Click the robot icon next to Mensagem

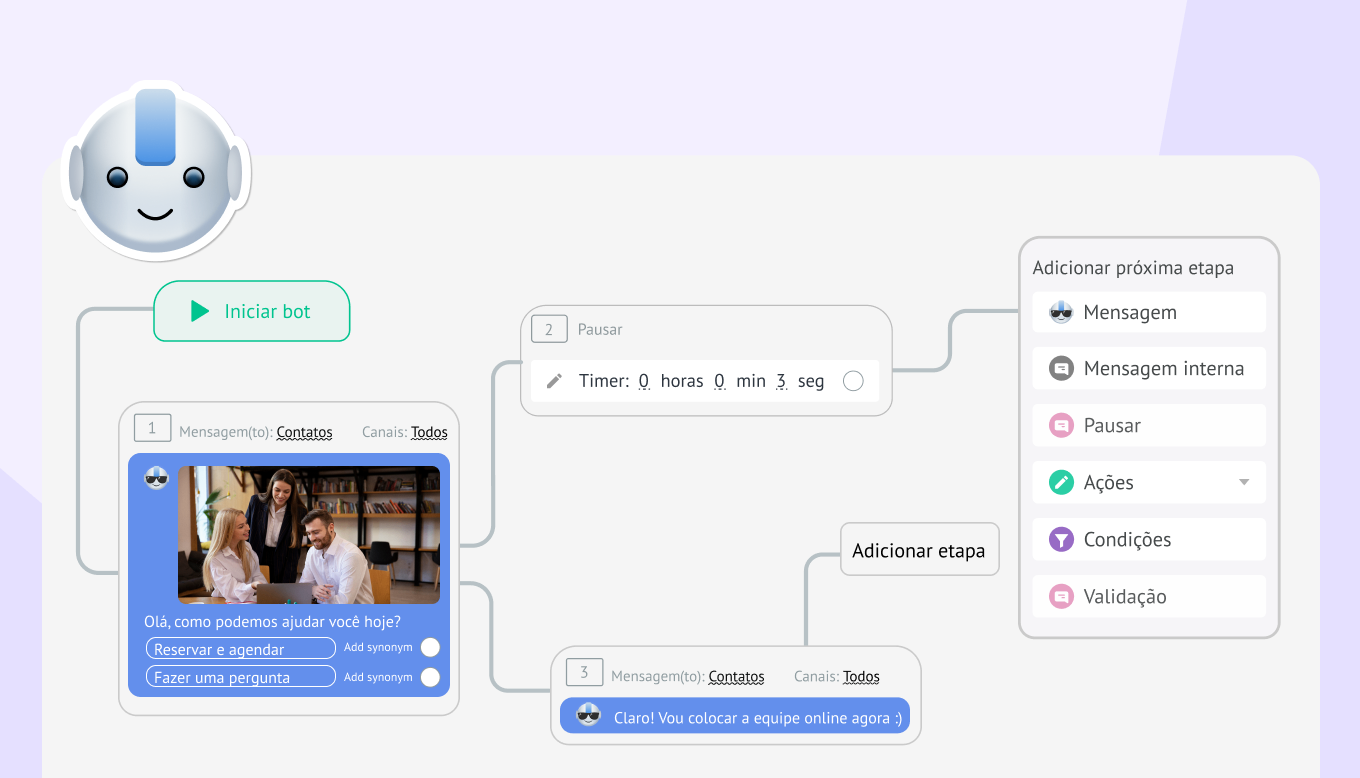pos(1061,312)
